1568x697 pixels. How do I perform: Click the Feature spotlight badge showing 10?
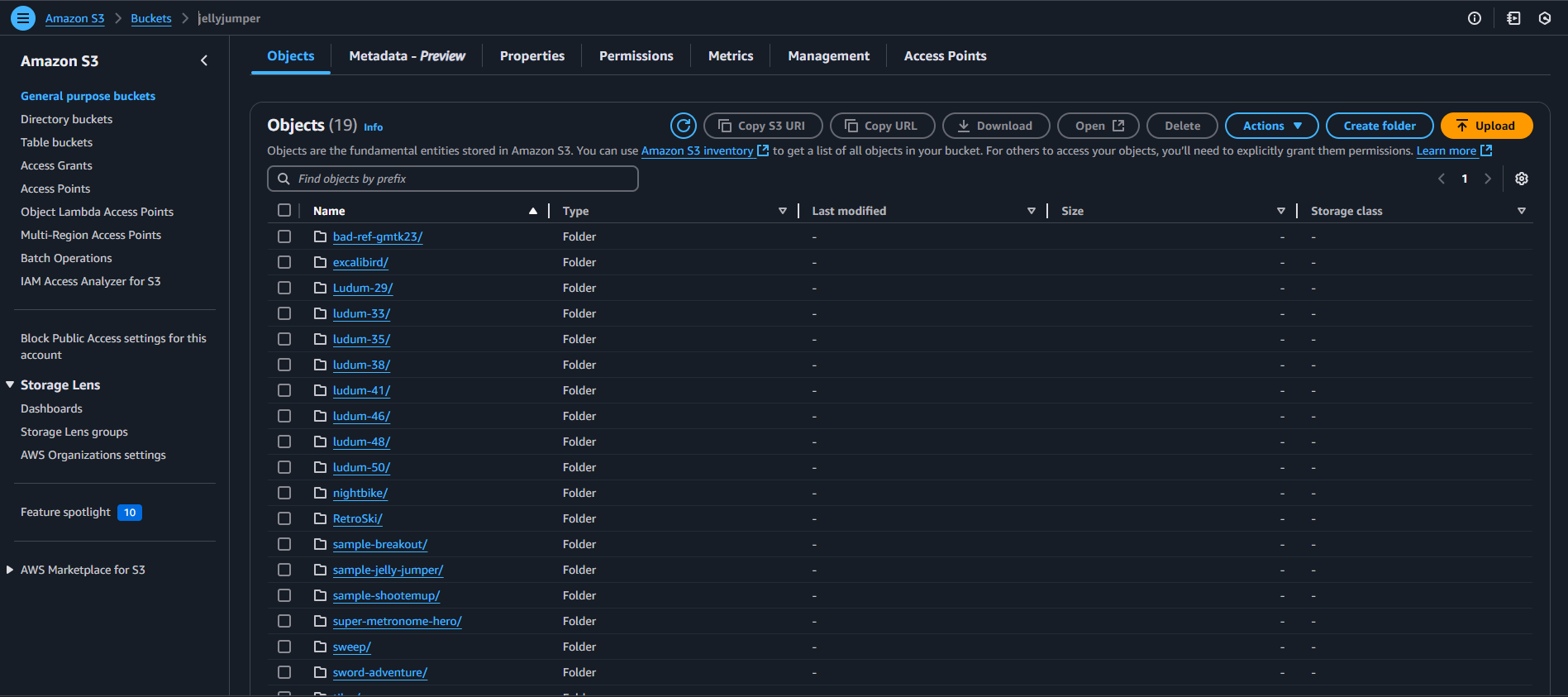coord(130,513)
